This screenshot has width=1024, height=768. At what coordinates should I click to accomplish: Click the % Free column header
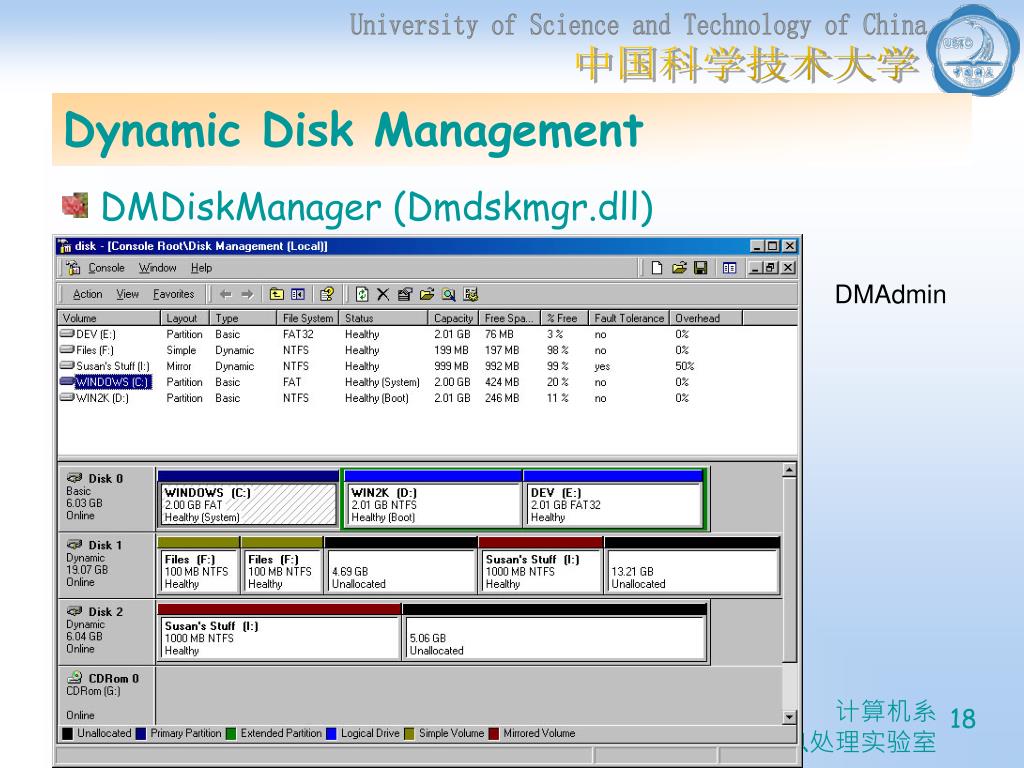click(x=565, y=318)
